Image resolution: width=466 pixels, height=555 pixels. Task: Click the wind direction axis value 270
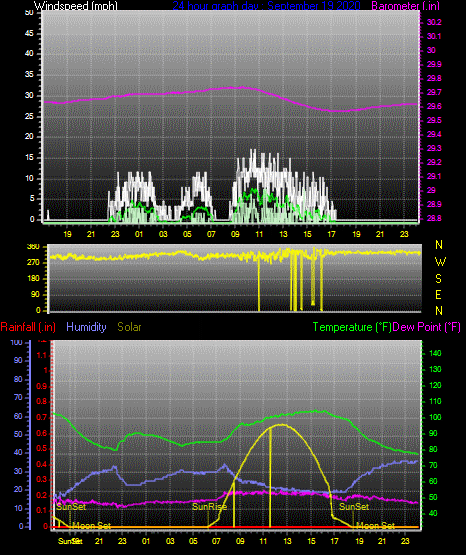pyautogui.click(x=33, y=263)
